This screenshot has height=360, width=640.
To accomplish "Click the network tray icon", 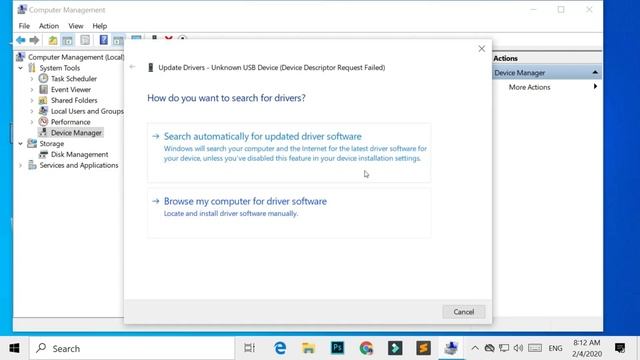I will click(x=504, y=348).
